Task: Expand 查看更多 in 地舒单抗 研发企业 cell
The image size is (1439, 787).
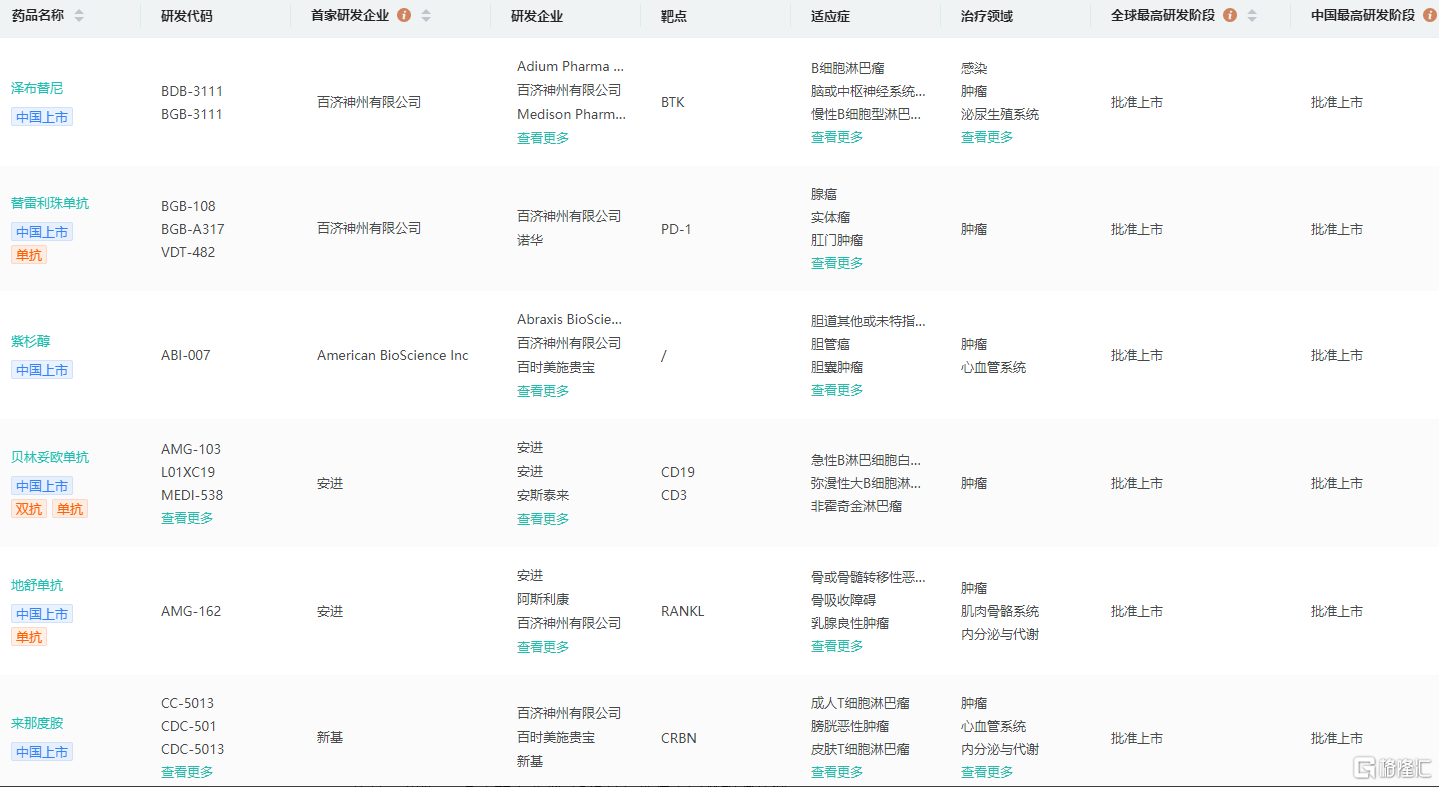Action: pyautogui.click(x=543, y=647)
